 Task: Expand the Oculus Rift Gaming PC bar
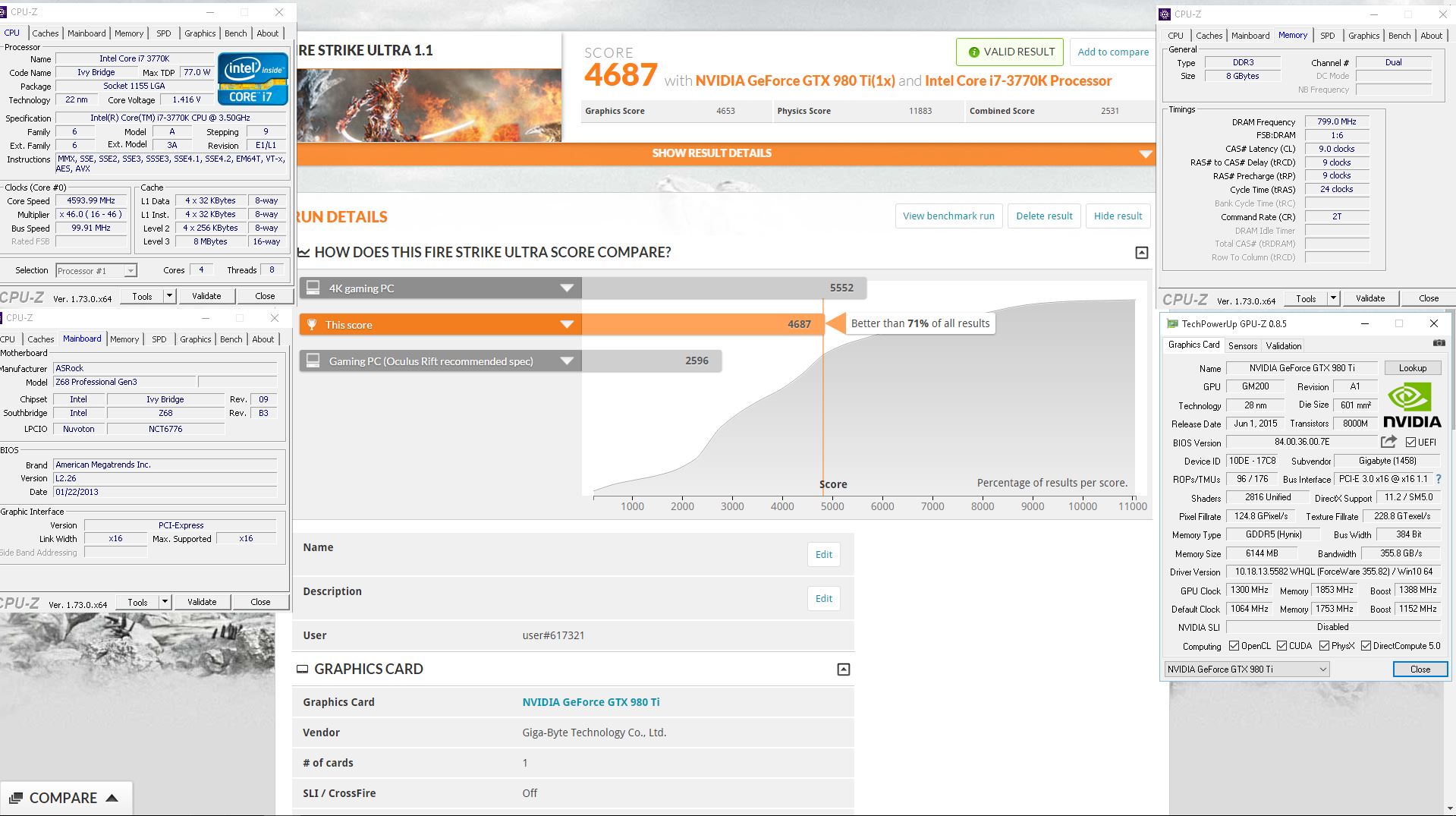click(x=567, y=361)
